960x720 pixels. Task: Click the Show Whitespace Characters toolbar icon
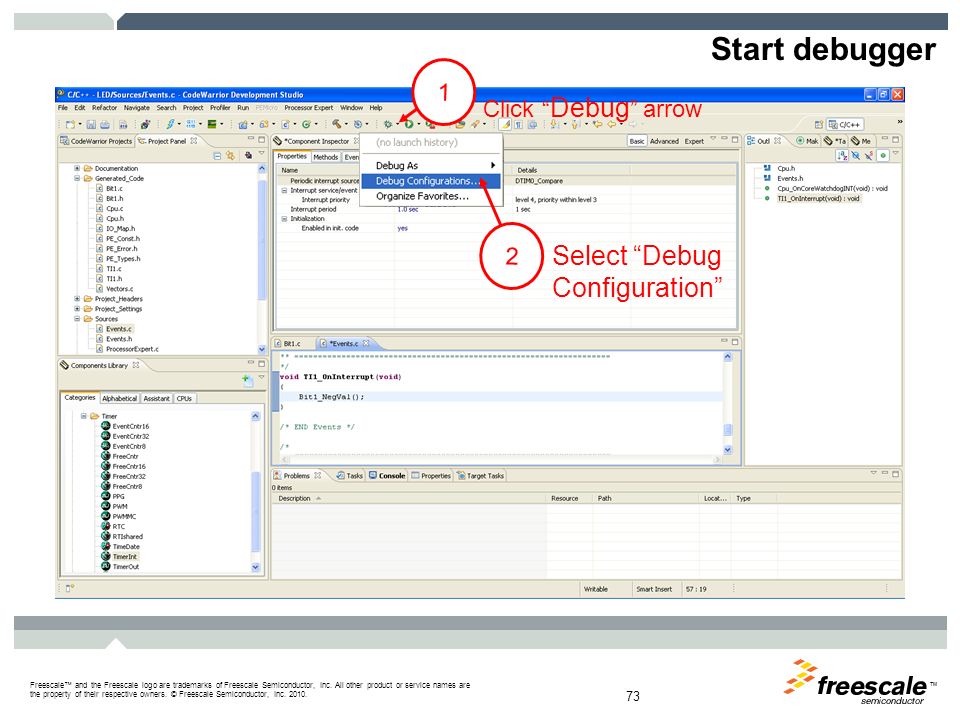(x=519, y=124)
